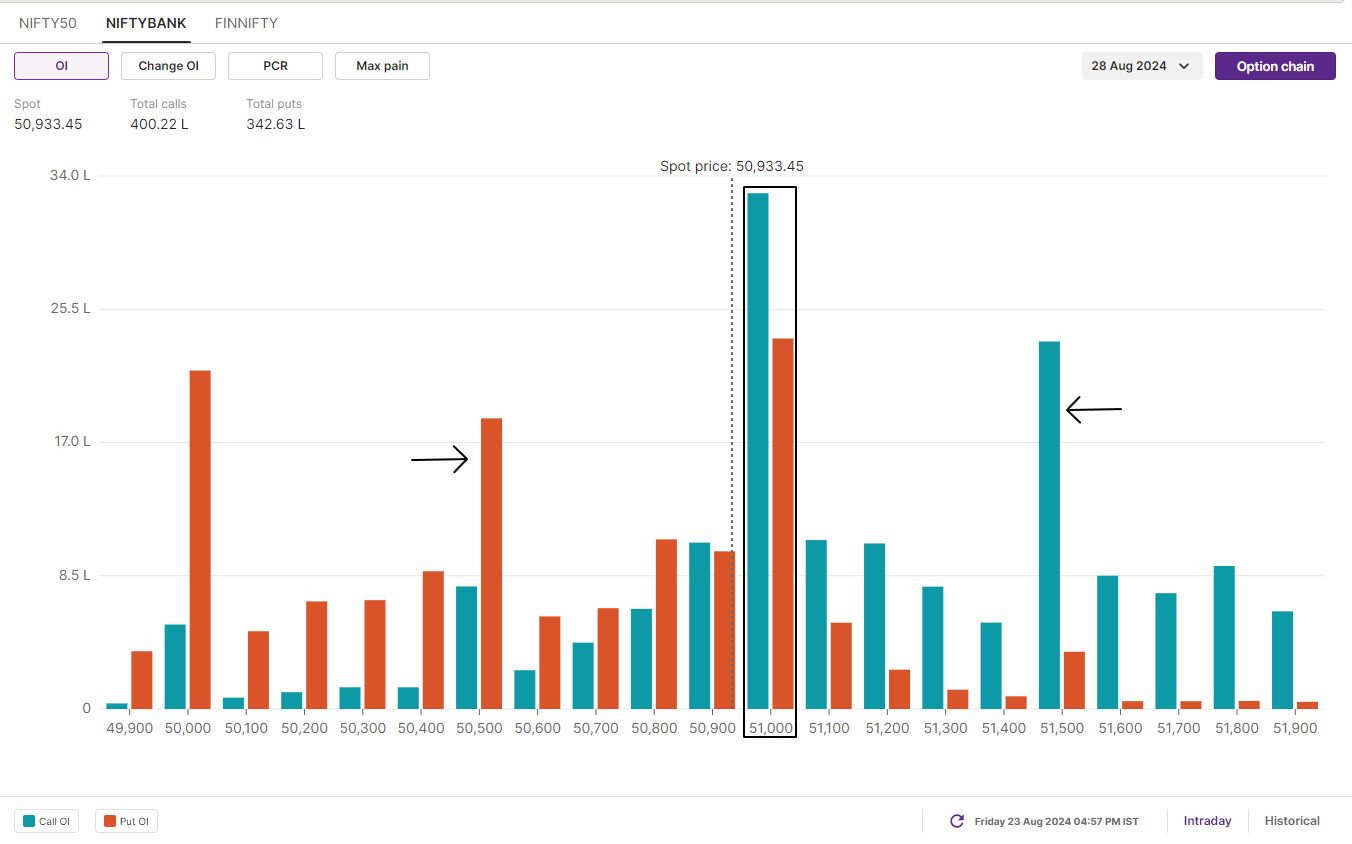This screenshot has height=844, width=1352.
Task: Click the 51,300 call OI bar
Action: (x=932, y=648)
